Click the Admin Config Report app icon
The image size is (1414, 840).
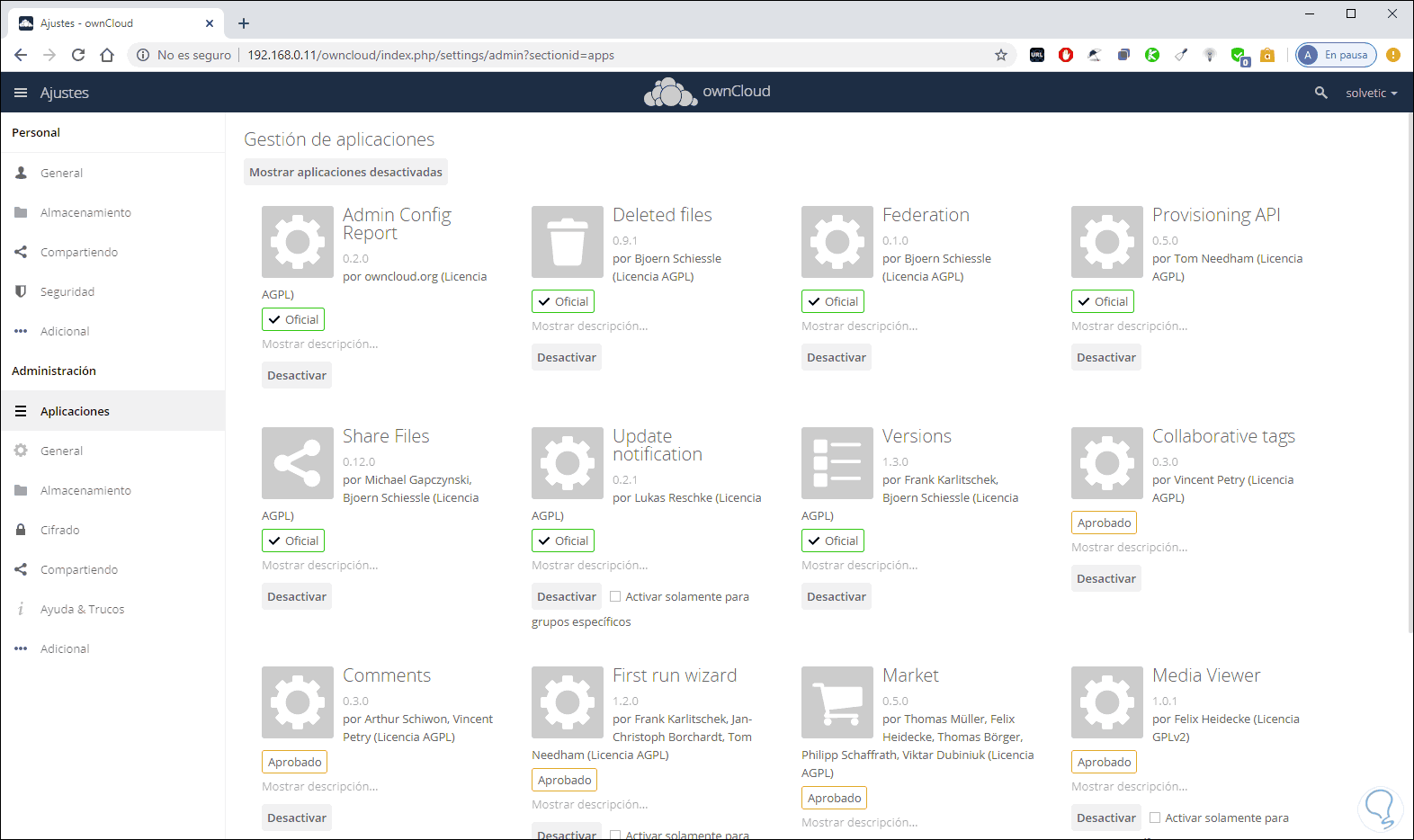[298, 242]
